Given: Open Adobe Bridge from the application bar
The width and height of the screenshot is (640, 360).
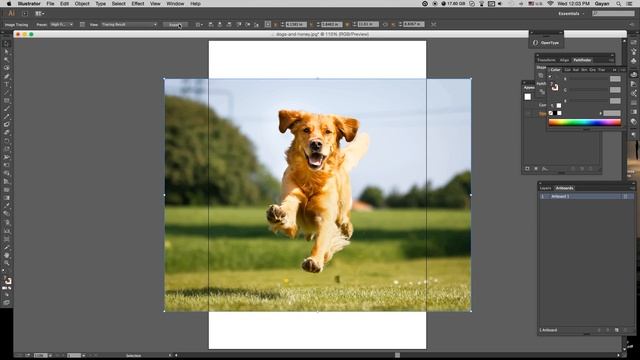Looking at the screenshot, I should click(x=25, y=13).
